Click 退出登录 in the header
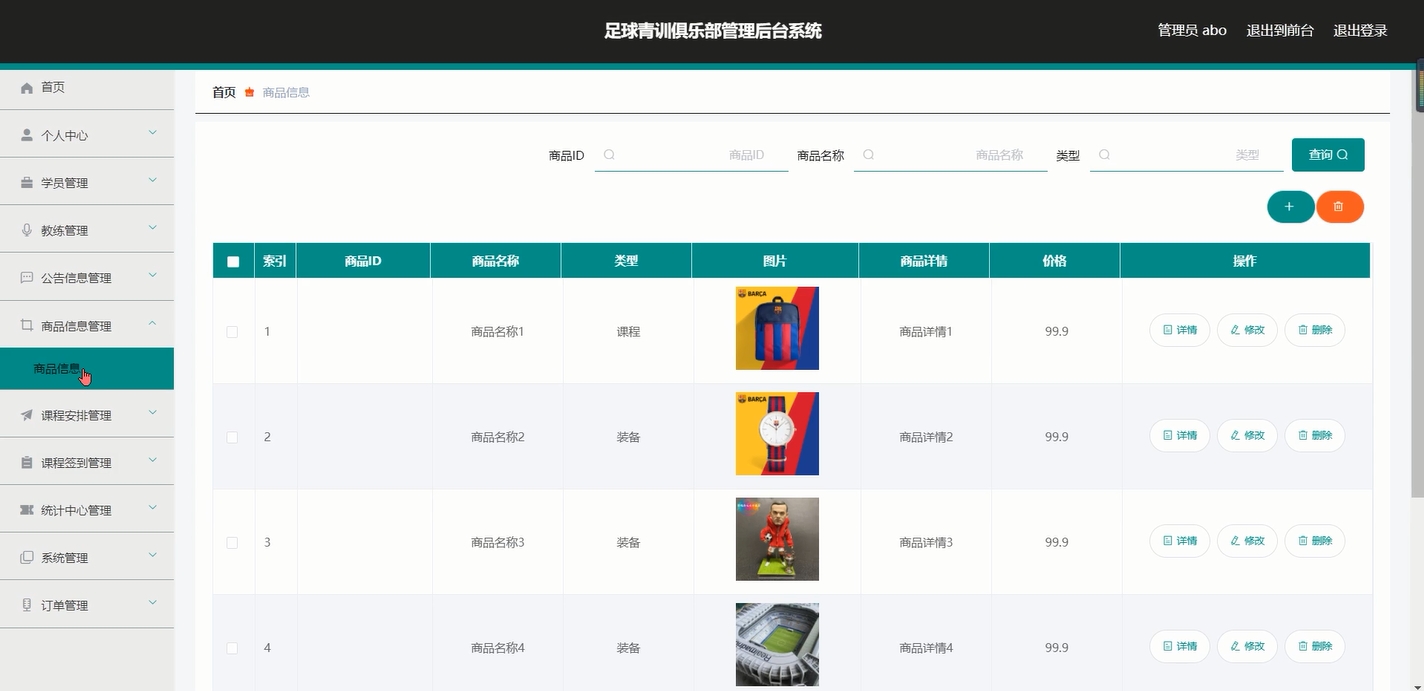Screen dimensions: 1424x691 point(1360,31)
